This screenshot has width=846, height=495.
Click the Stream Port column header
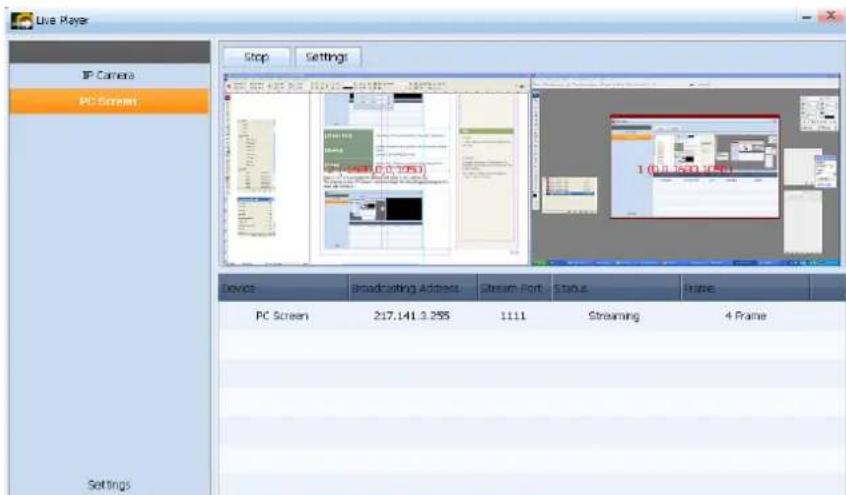[x=514, y=288]
